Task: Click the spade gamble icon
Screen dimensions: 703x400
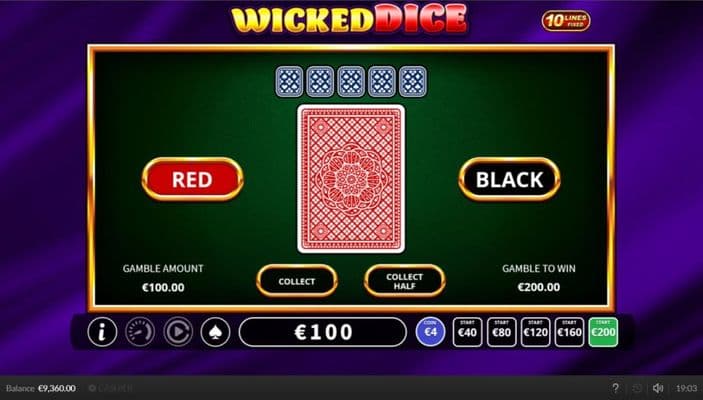Action: point(216,332)
